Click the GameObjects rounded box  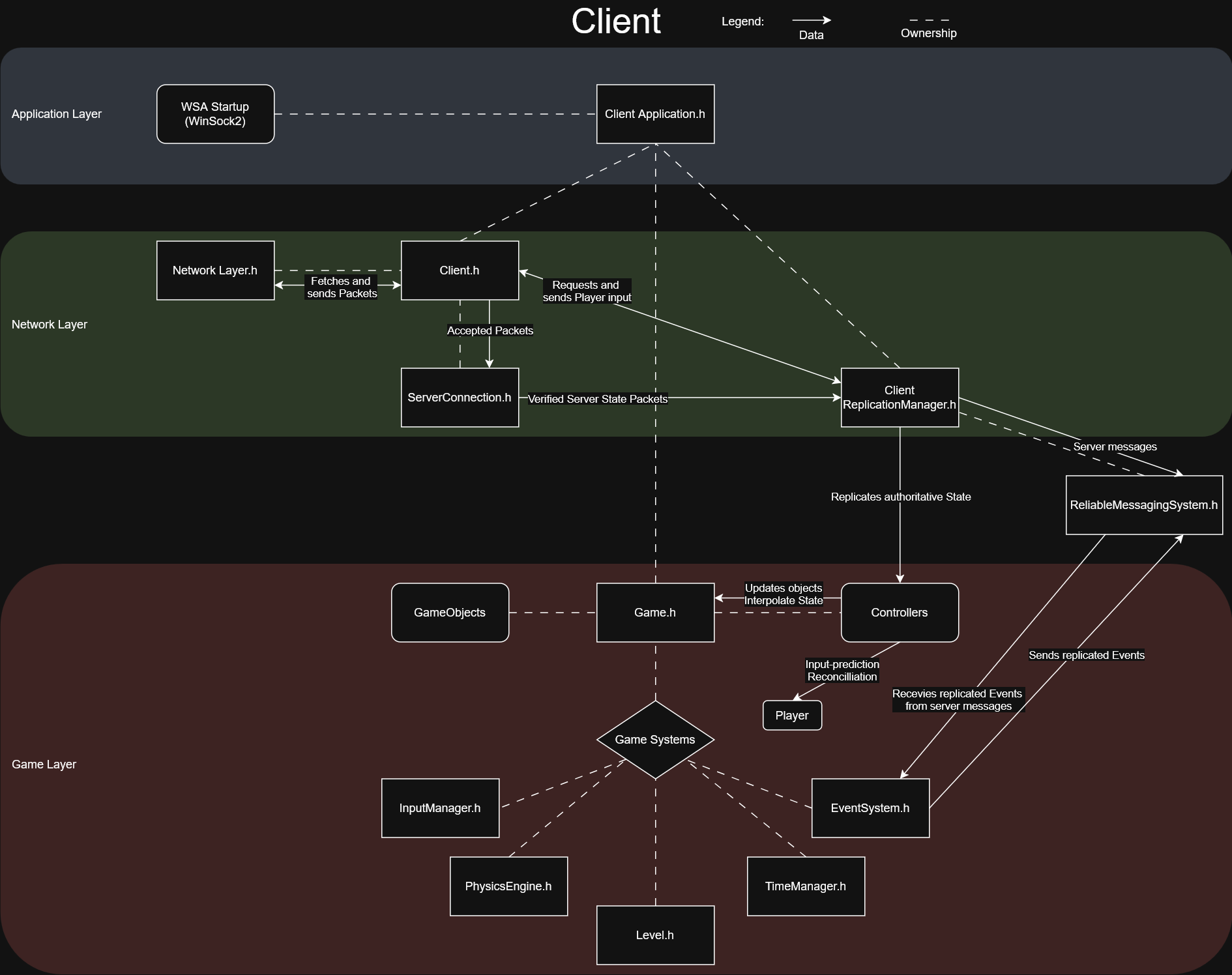click(x=450, y=613)
